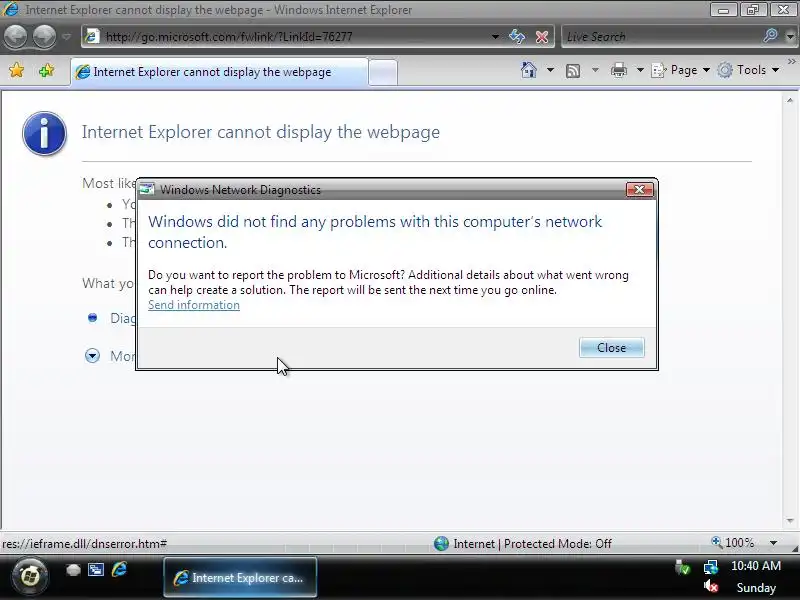Go back with the Back arrow button
800x600 pixels.
tap(16, 37)
